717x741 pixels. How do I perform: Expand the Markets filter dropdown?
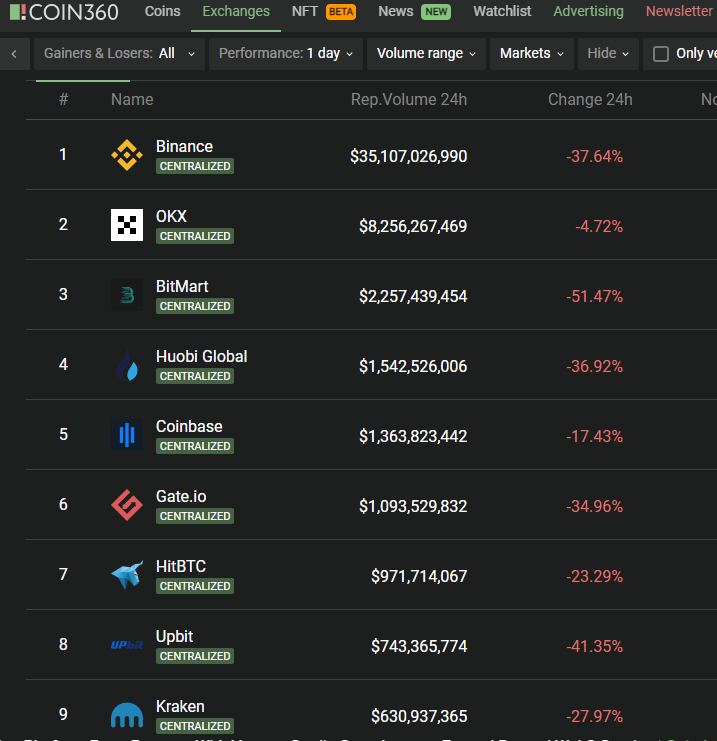pos(531,54)
